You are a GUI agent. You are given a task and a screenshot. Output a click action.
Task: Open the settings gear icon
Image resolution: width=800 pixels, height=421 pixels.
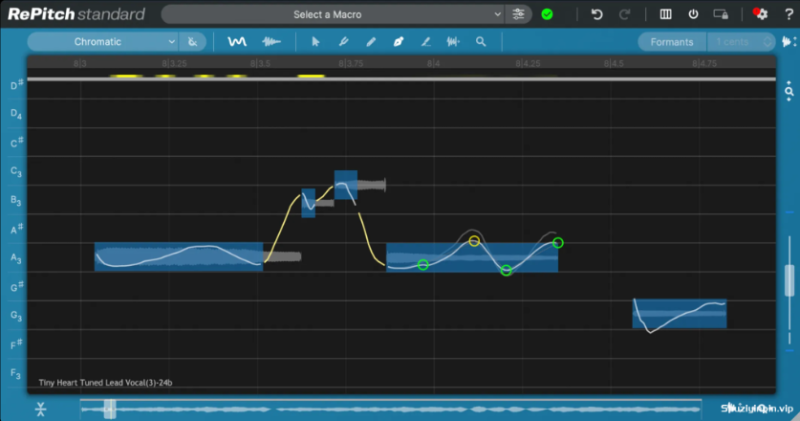click(x=760, y=14)
